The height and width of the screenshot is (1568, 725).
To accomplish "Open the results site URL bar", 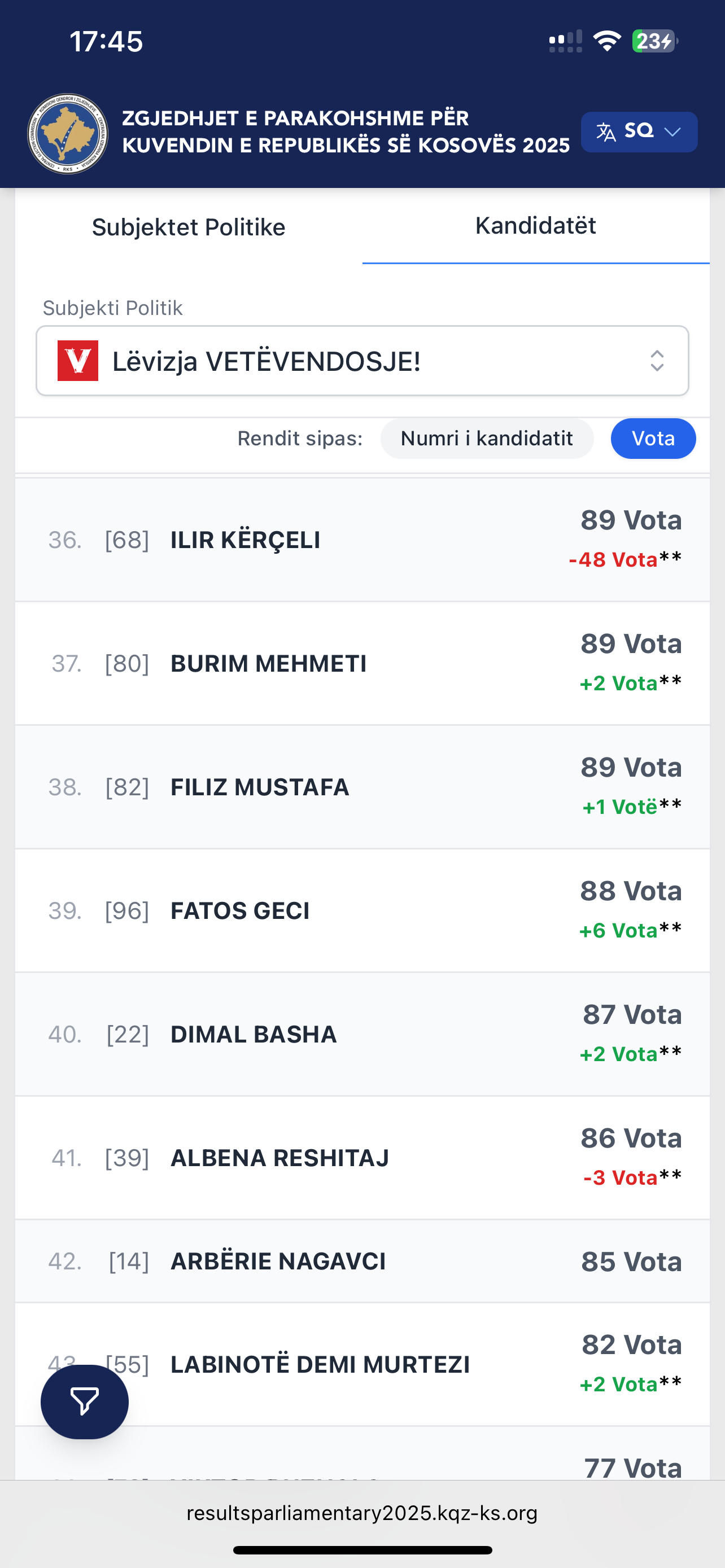I will pyautogui.click(x=362, y=1513).
